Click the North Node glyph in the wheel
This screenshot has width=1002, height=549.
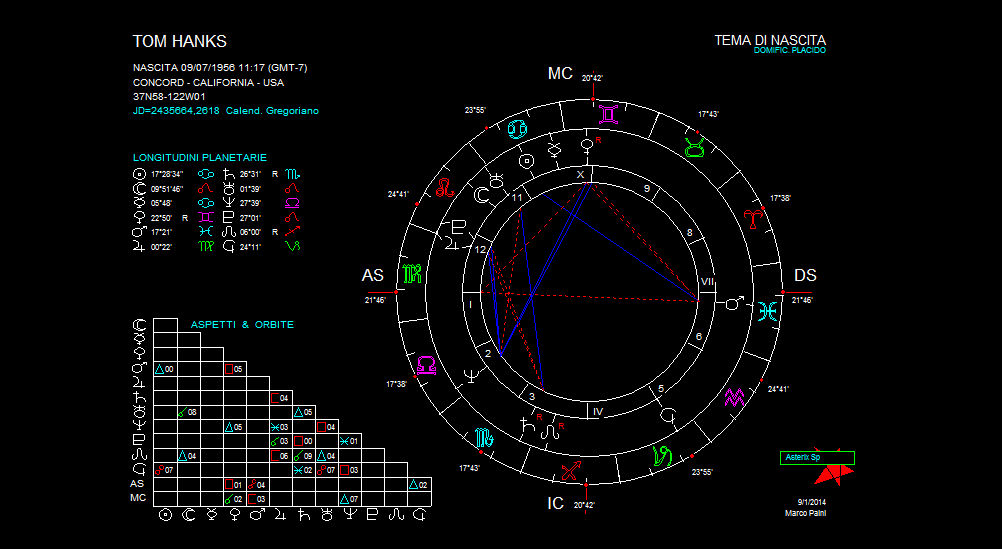click(x=550, y=432)
